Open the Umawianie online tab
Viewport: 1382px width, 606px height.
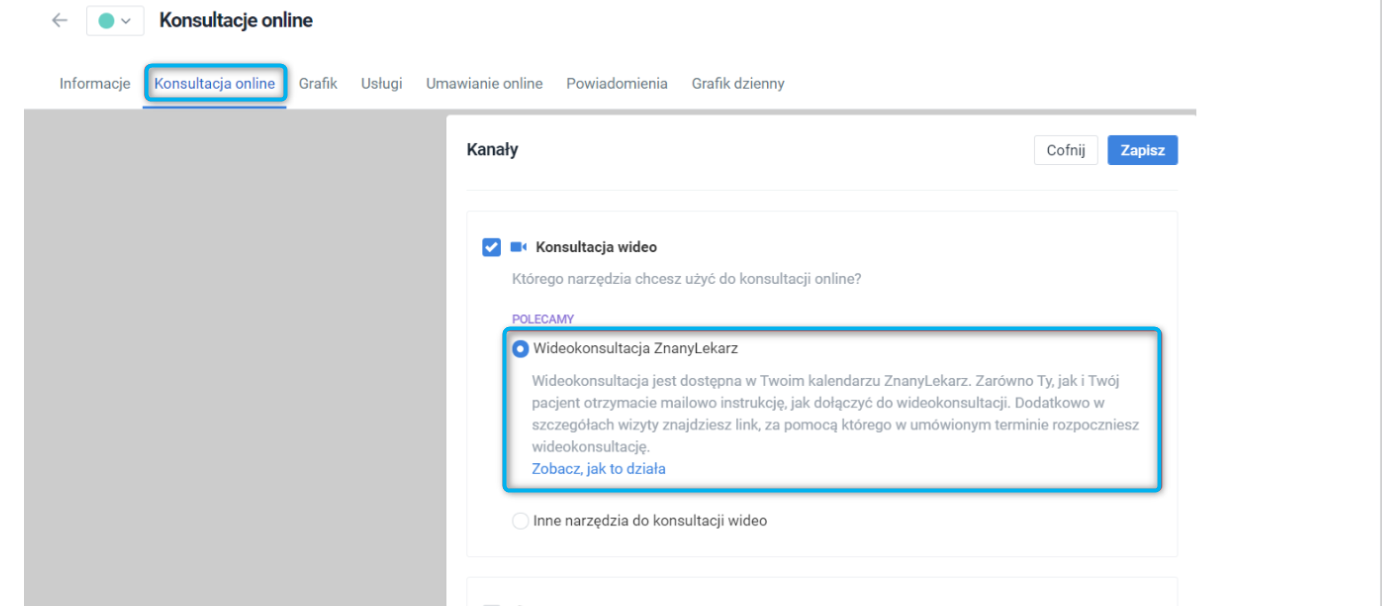[484, 83]
